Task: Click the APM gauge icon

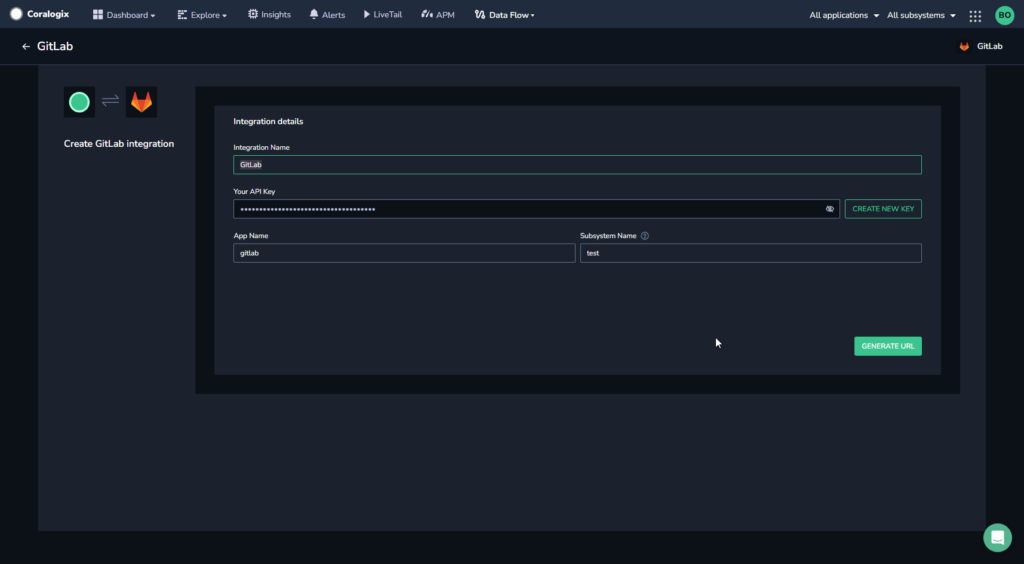Action: pos(427,14)
